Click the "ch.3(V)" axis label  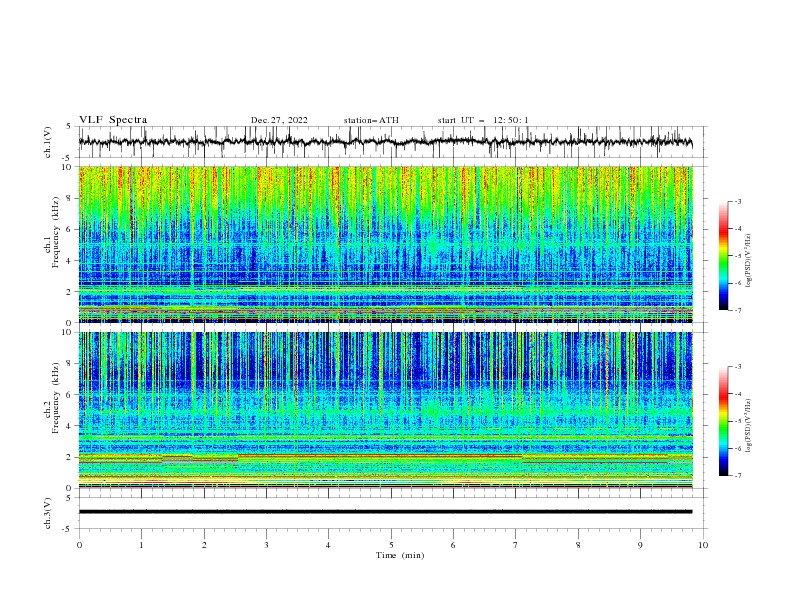48,514
